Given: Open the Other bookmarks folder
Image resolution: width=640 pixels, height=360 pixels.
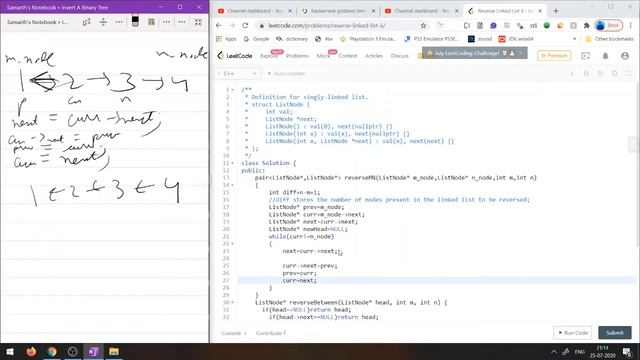Looking at the screenshot, I should click(609, 39).
